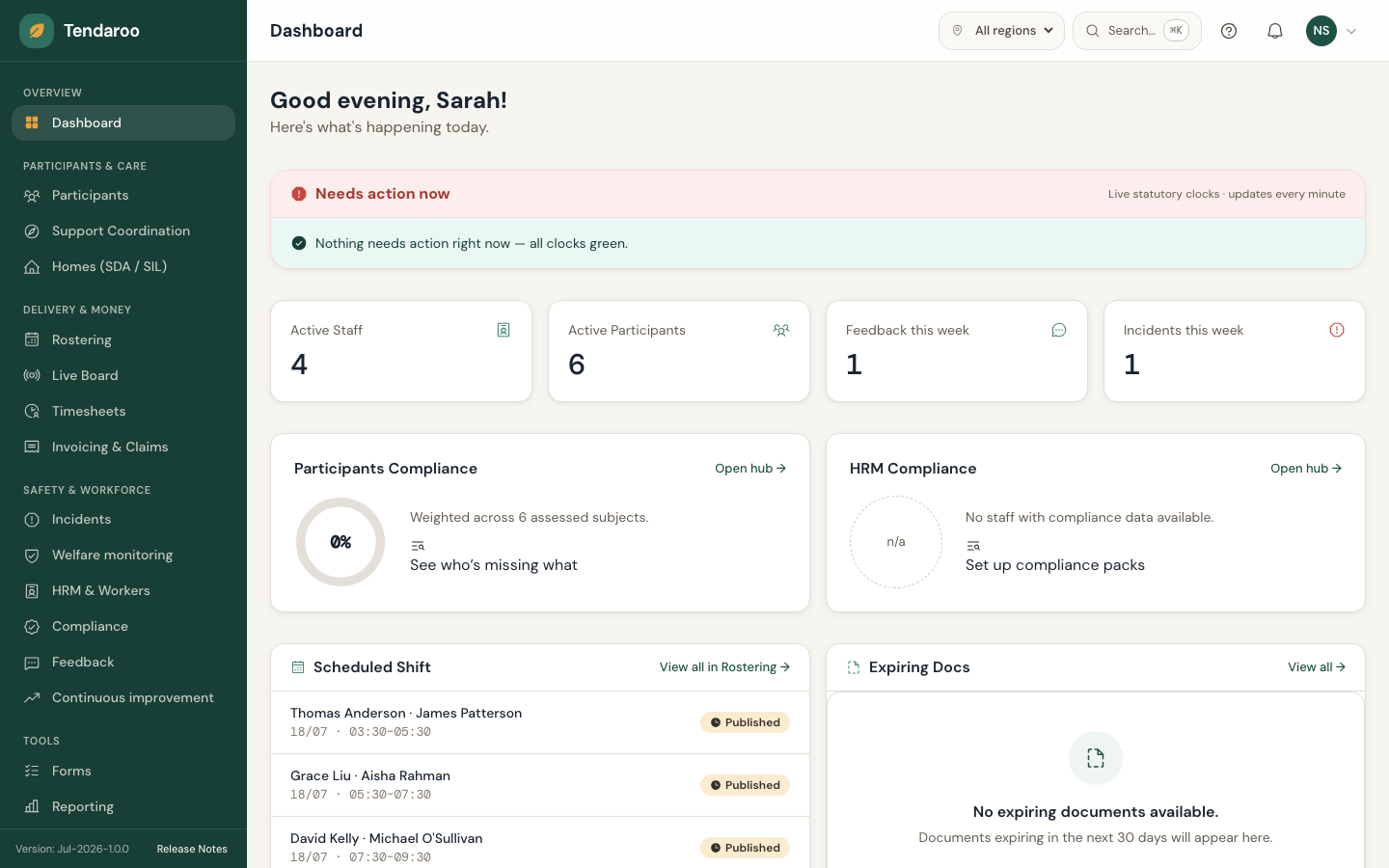The height and width of the screenshot is (868, 1389).
Task: Click Published badge on Thomas Anderson shift
Action: [x=745, y=722]
